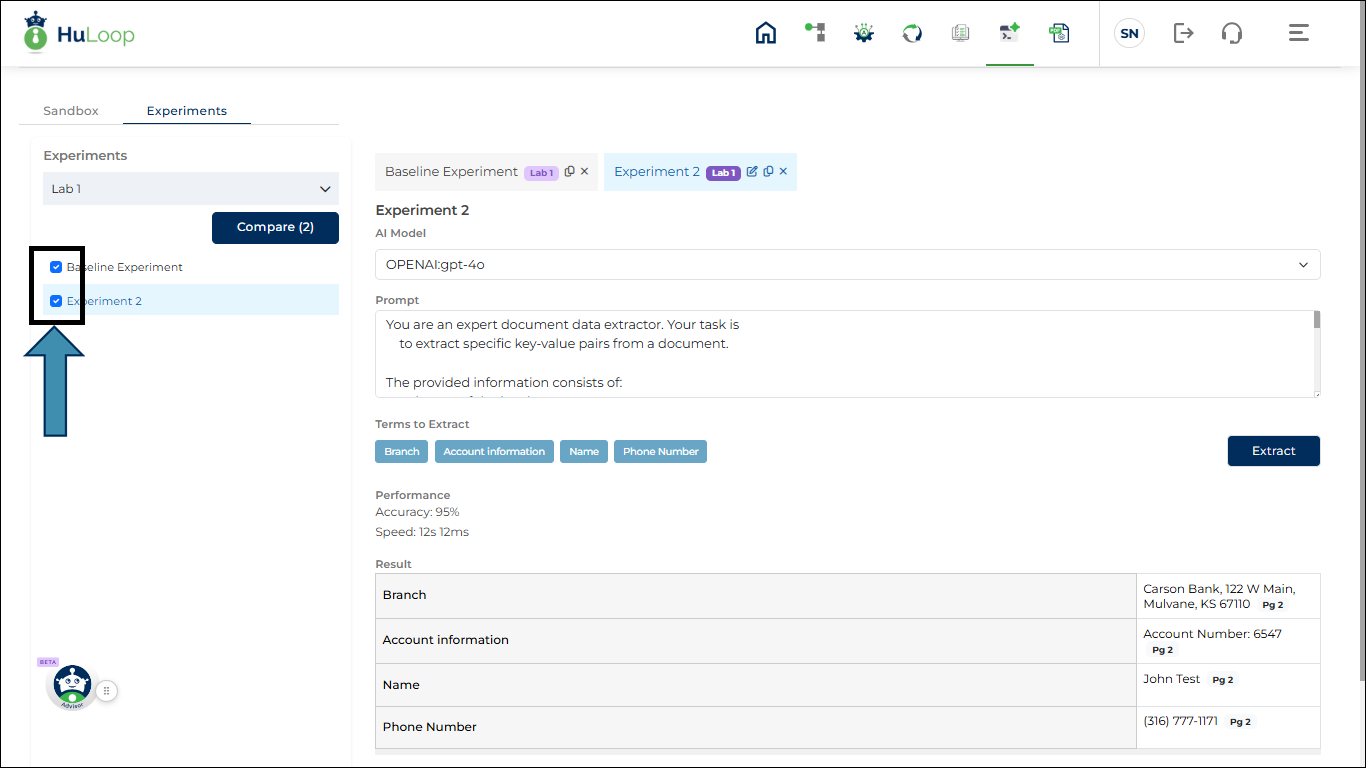
Task: Switch to the Sandbox tab
Action: tap(71, 111)
